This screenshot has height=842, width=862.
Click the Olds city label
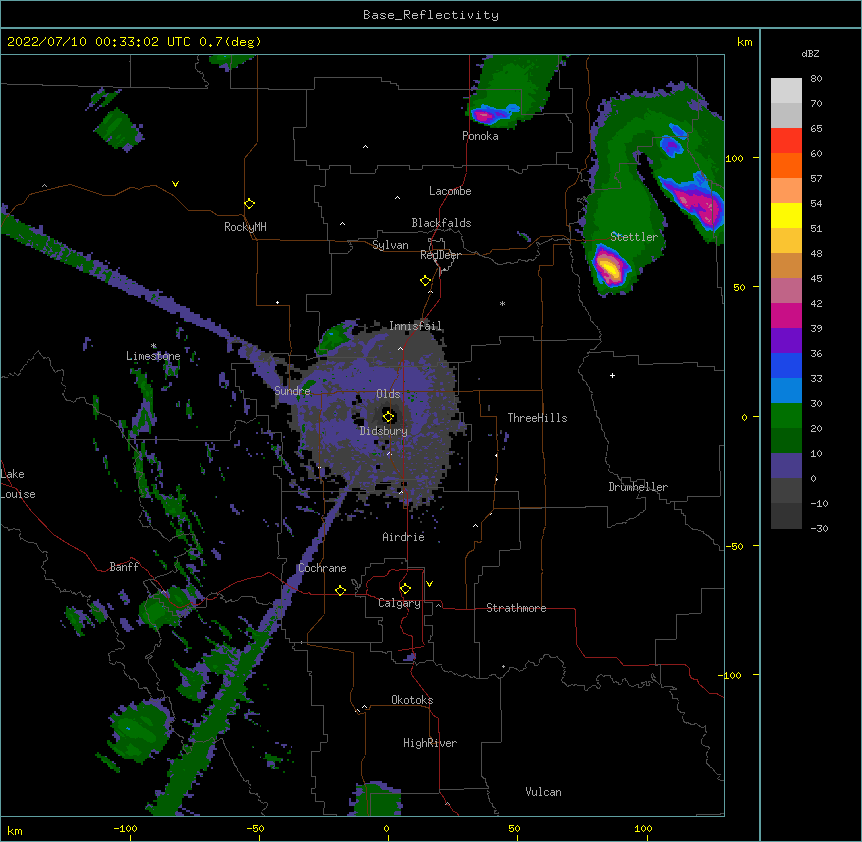click(x=388, y=394)
